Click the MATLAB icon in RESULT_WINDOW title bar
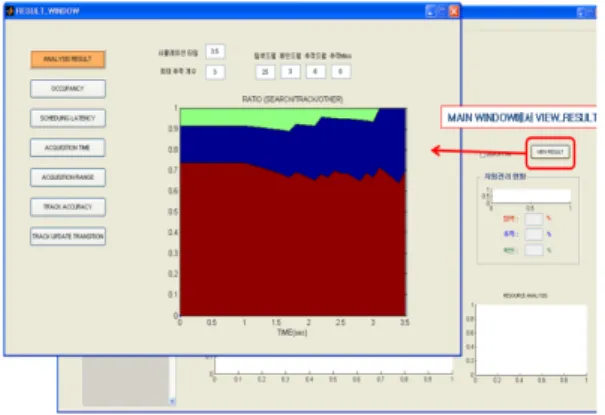605x415 pixels. tap(10, 11)
